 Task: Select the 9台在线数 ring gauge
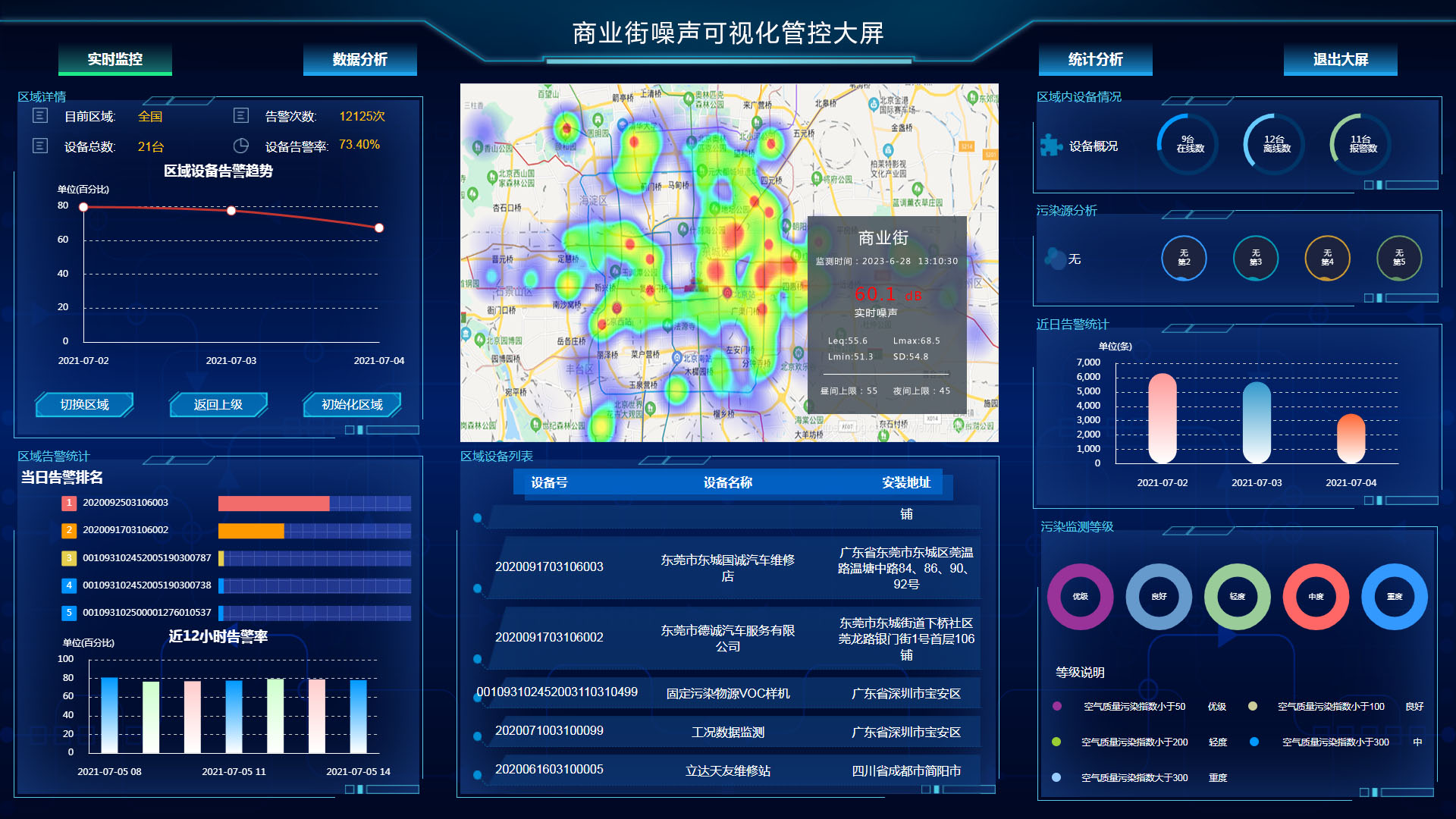click(x=1188, y=144)
